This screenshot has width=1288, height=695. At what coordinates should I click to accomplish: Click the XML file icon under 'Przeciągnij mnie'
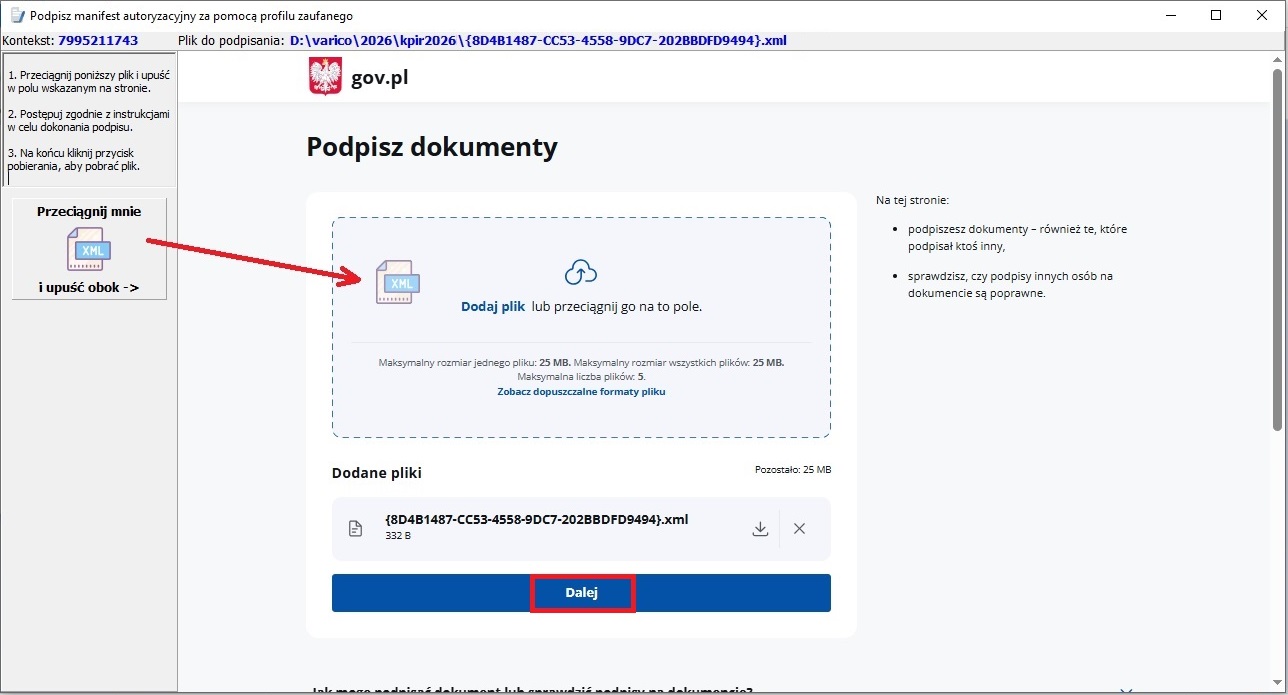89,249
